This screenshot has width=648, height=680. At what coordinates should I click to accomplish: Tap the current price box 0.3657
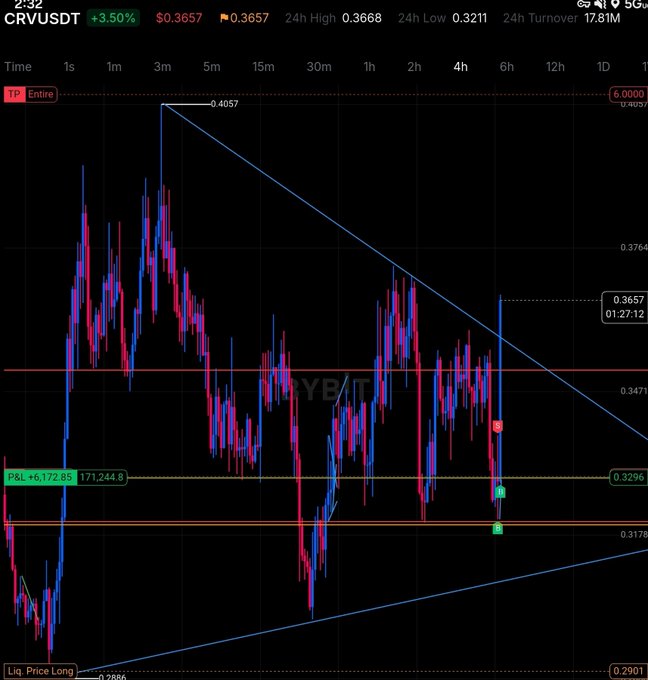(628, 300)
